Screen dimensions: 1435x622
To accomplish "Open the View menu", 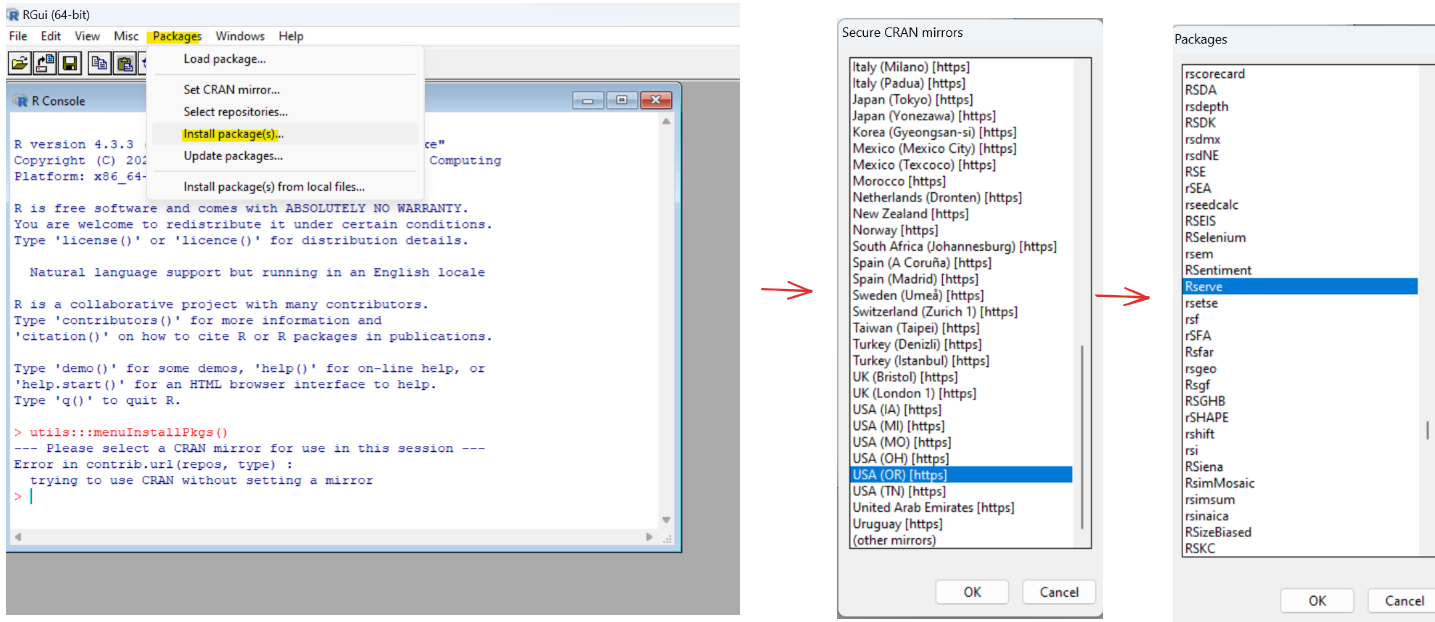I will pyautogui.click(x=87, y=36).
